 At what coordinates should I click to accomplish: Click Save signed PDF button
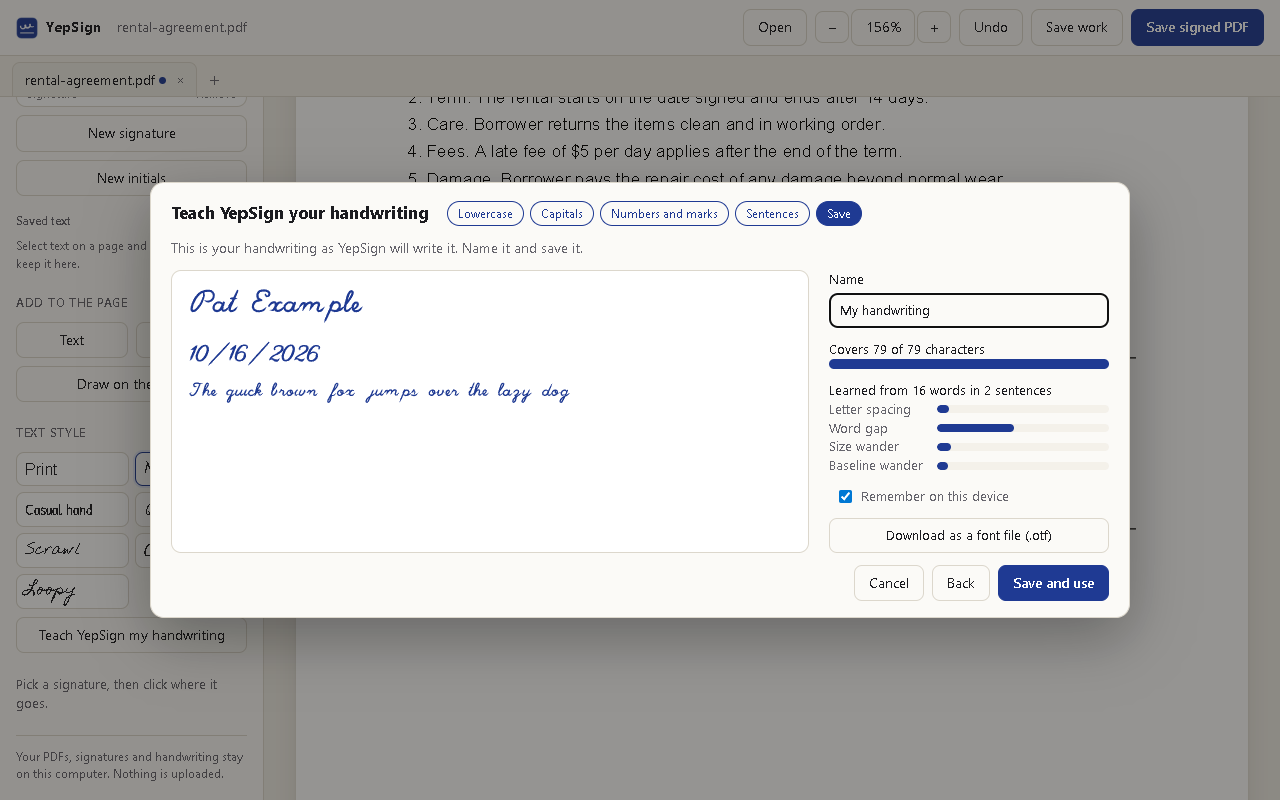pyautogui.click(x=1197, y=28)
